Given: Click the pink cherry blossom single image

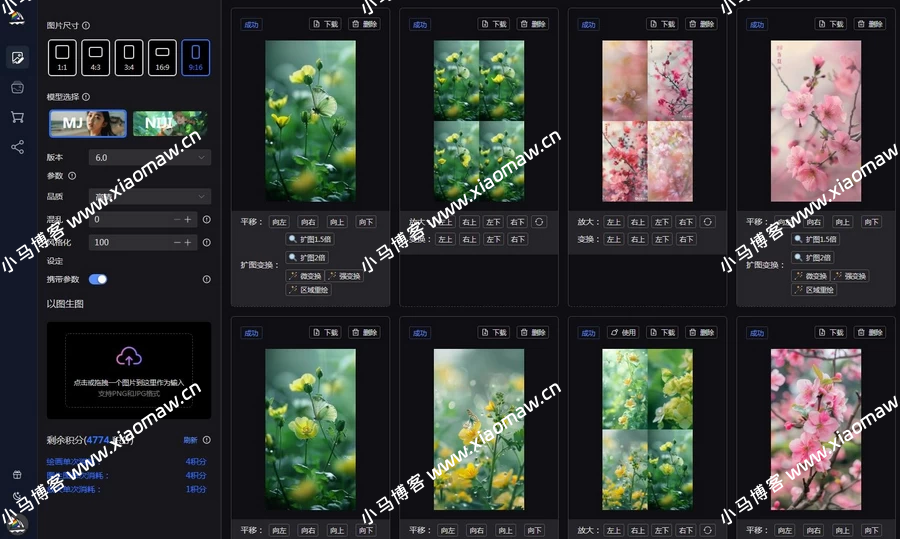Looking at the screenshot, I should (x=815, y=121).
